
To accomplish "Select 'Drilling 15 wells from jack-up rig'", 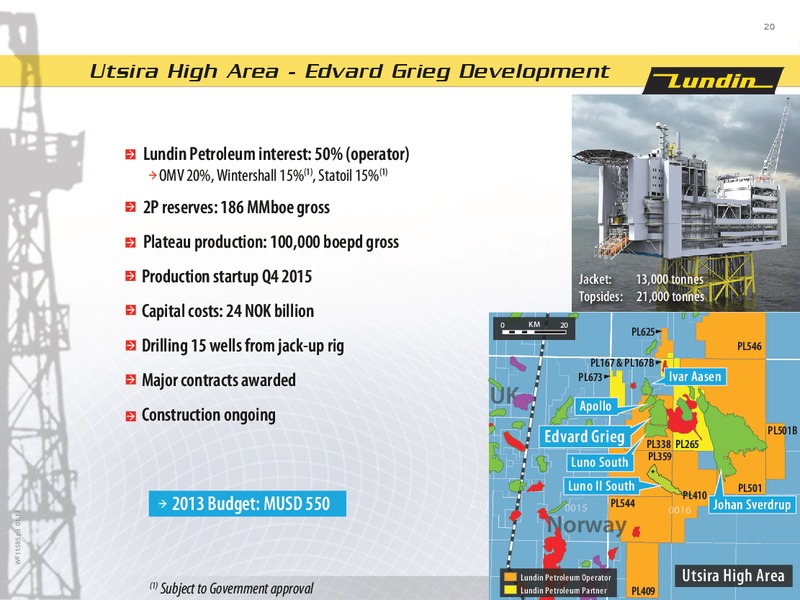I will 243,345.
